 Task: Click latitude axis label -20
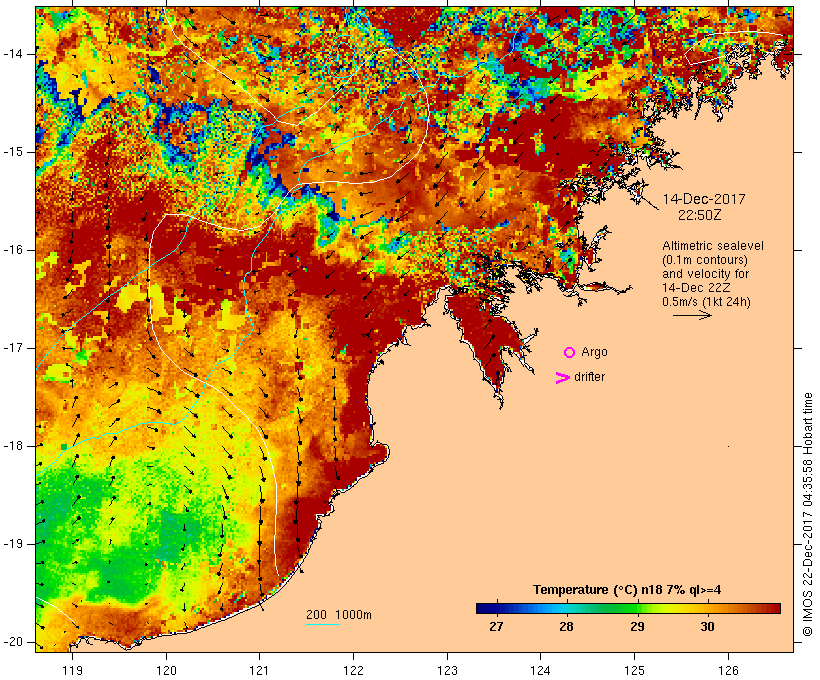[x=13, y=642]
